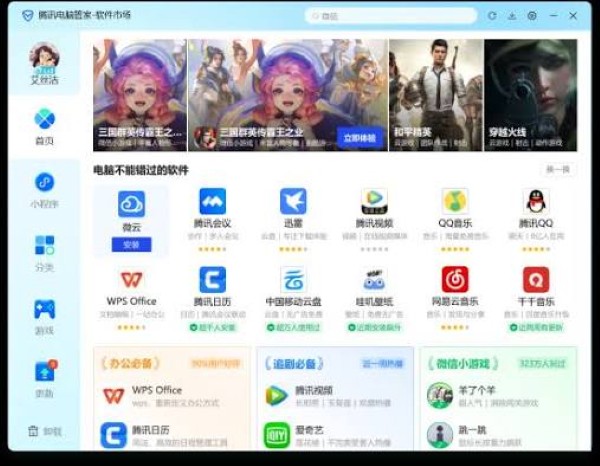
Task: Click the 腾讯会议 app icon
Action: (x=212, y=201)
